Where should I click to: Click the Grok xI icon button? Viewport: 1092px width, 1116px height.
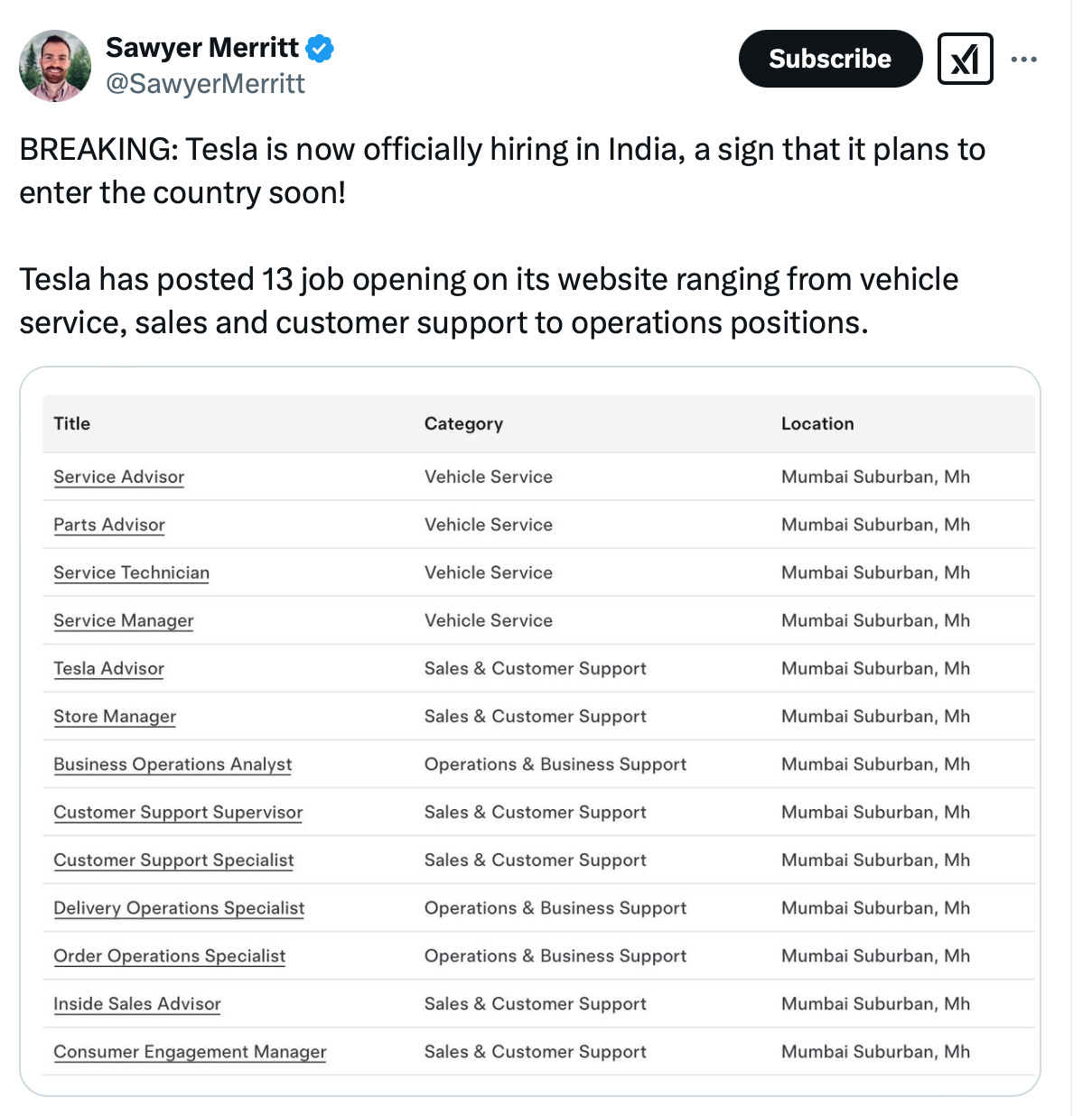coord(965,60)
